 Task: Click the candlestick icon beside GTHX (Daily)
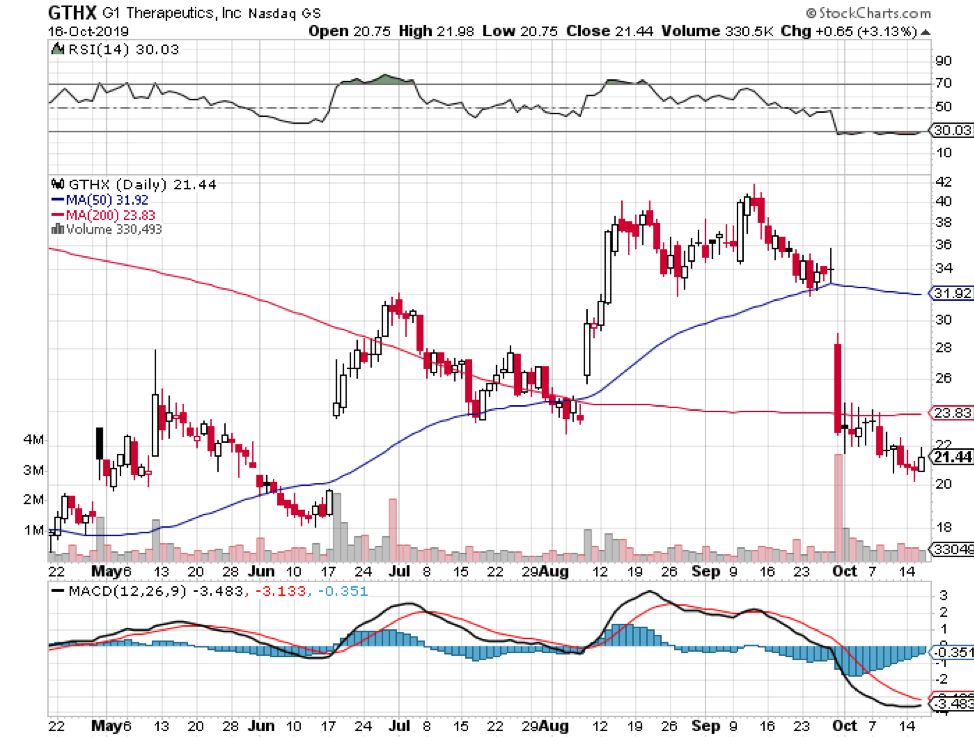(x=58, y=184)
